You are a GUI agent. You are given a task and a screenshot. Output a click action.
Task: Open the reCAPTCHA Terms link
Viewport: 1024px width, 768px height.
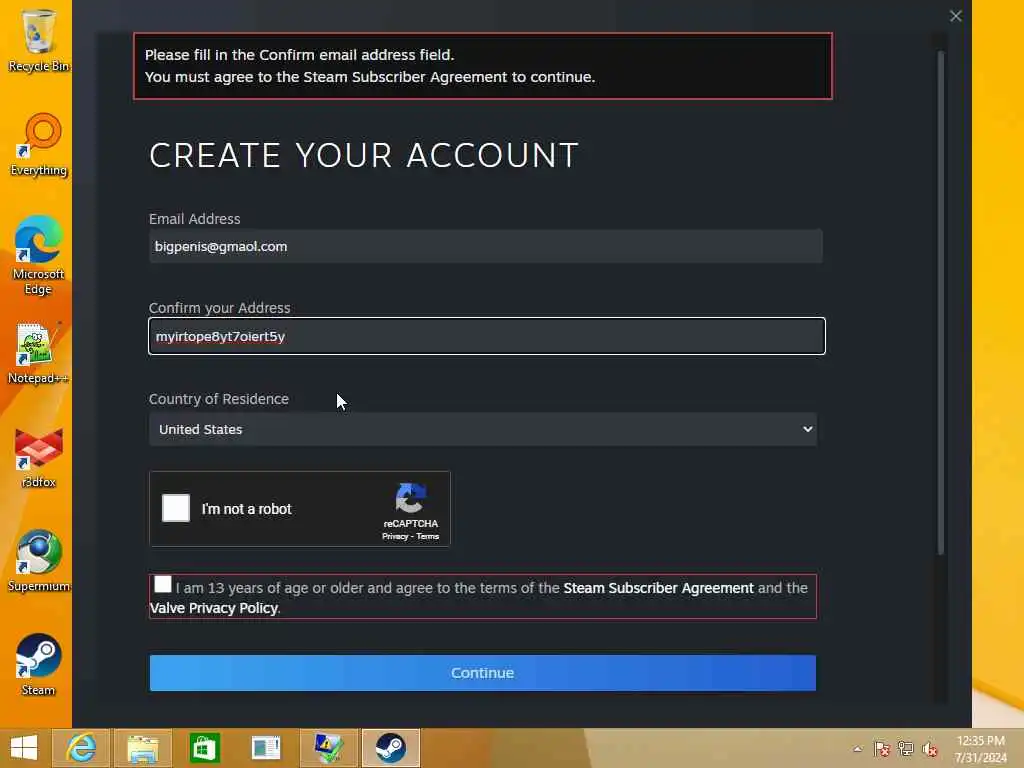[428, 536]
